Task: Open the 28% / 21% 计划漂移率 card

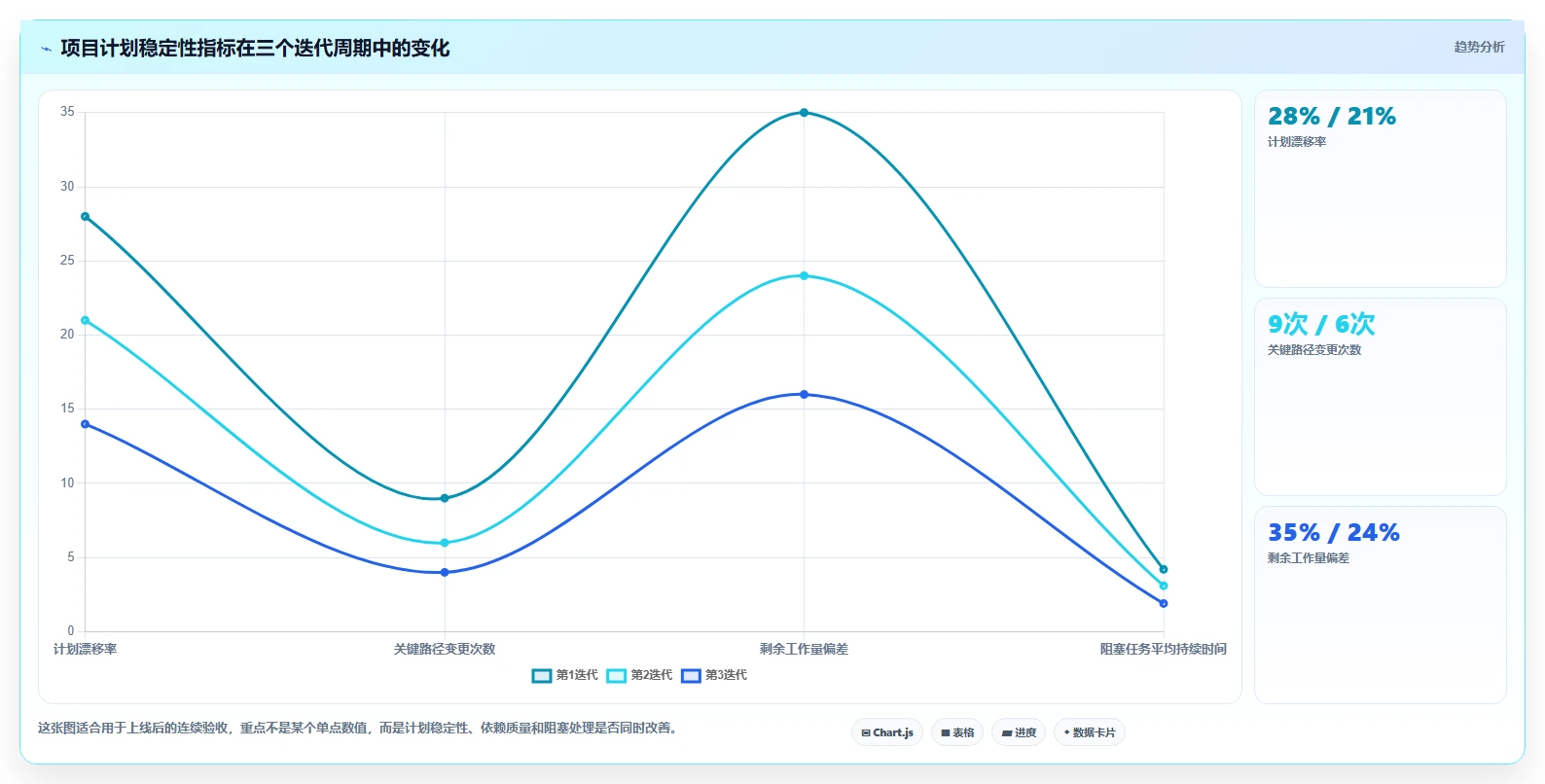Action: click(x=1380, y=189)
